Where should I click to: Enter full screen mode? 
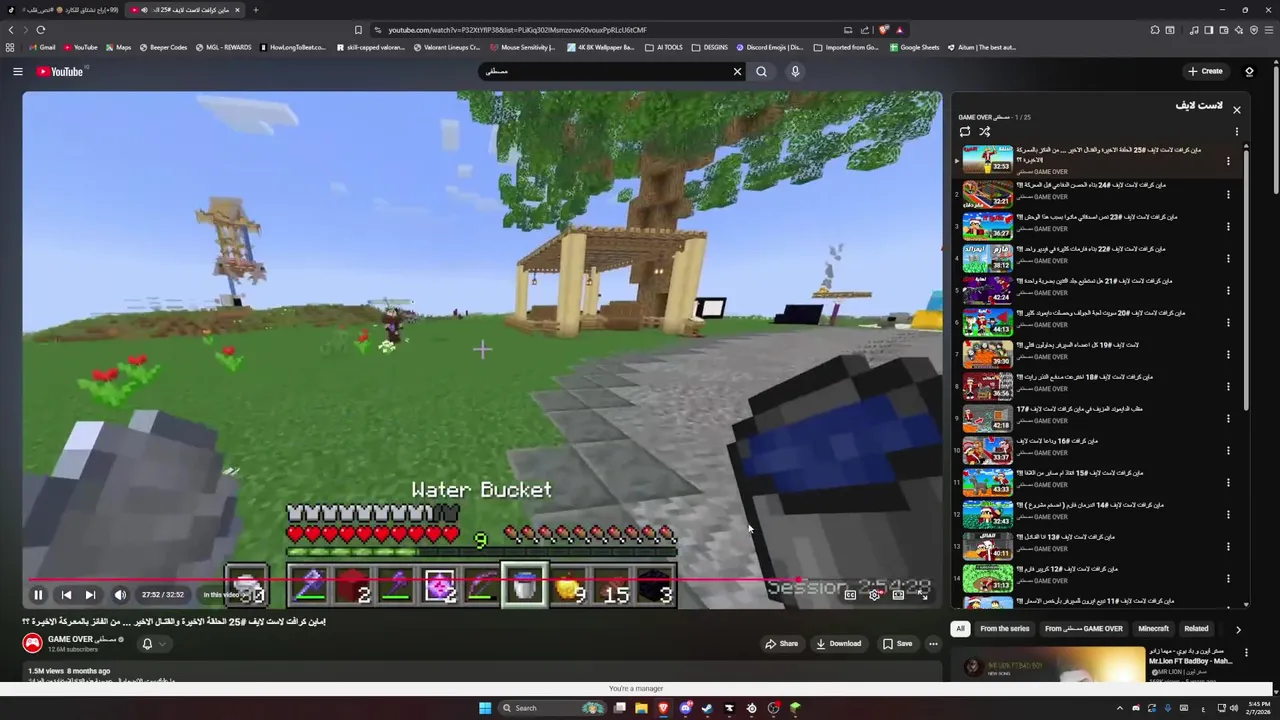click(x=922, y=595)
